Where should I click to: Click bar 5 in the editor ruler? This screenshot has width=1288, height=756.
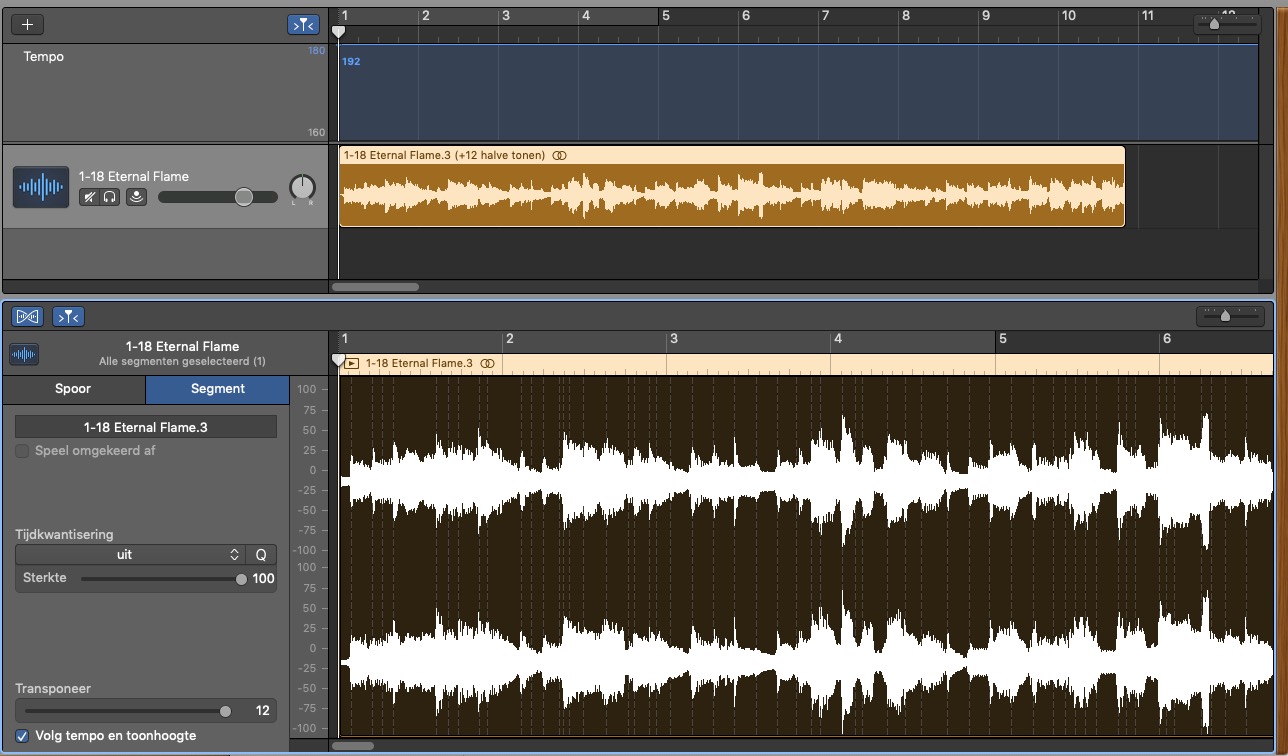[1003, 339]
